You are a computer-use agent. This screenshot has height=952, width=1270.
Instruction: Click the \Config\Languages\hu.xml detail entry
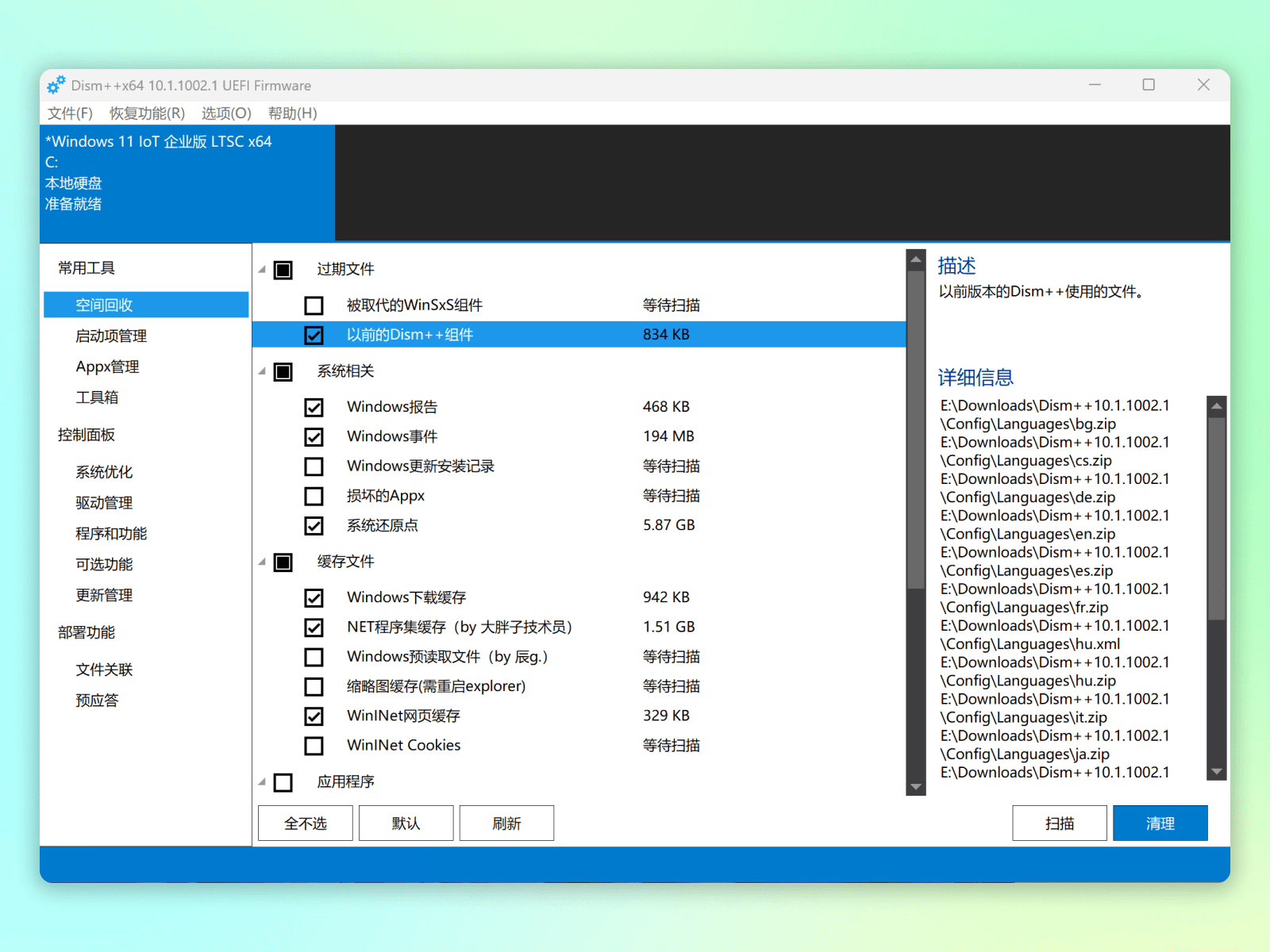tap(1030, 644)
